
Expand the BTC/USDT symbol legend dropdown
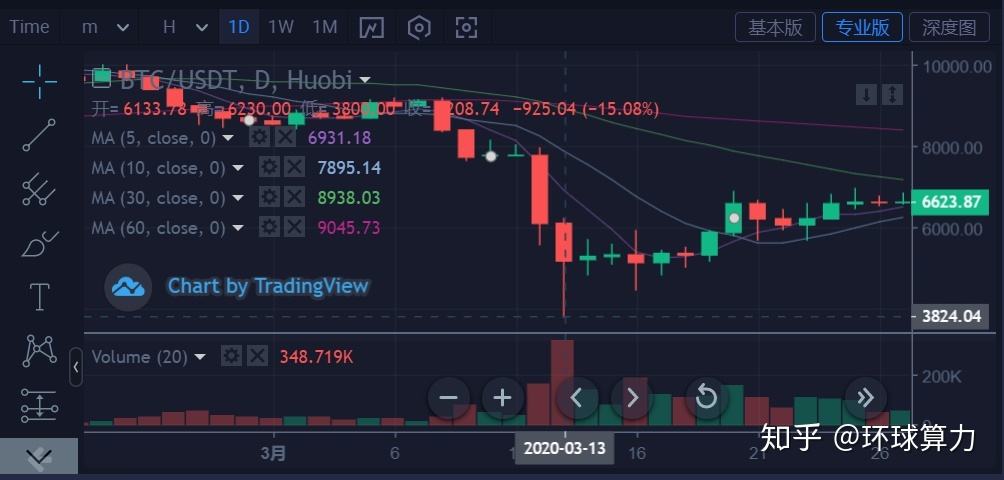tap(365, 80)
